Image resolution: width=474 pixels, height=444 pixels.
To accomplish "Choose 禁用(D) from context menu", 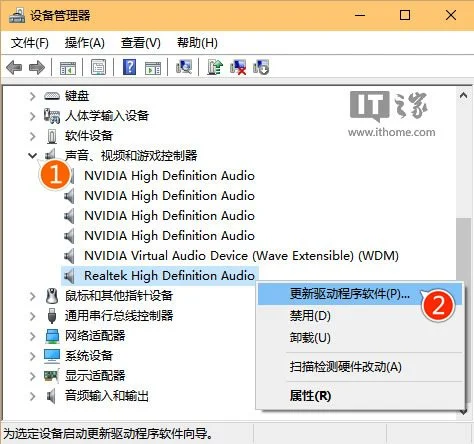I will (x=360, y=316).
